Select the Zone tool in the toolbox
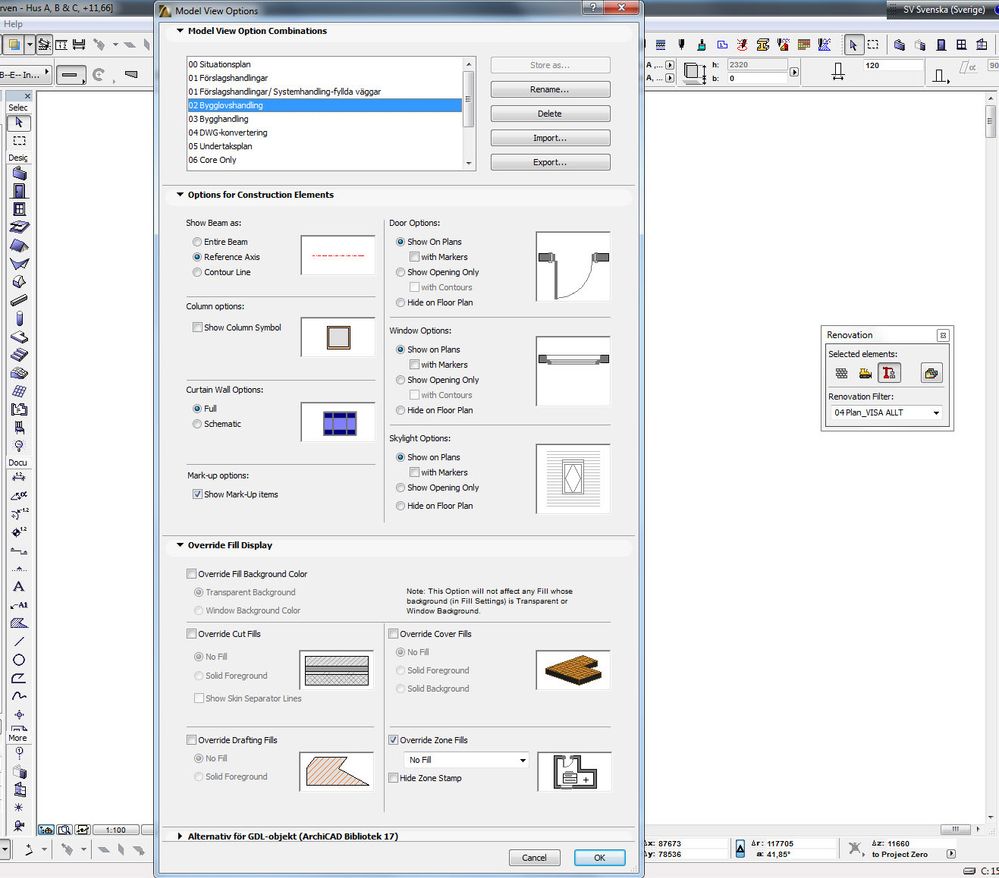 19,409
